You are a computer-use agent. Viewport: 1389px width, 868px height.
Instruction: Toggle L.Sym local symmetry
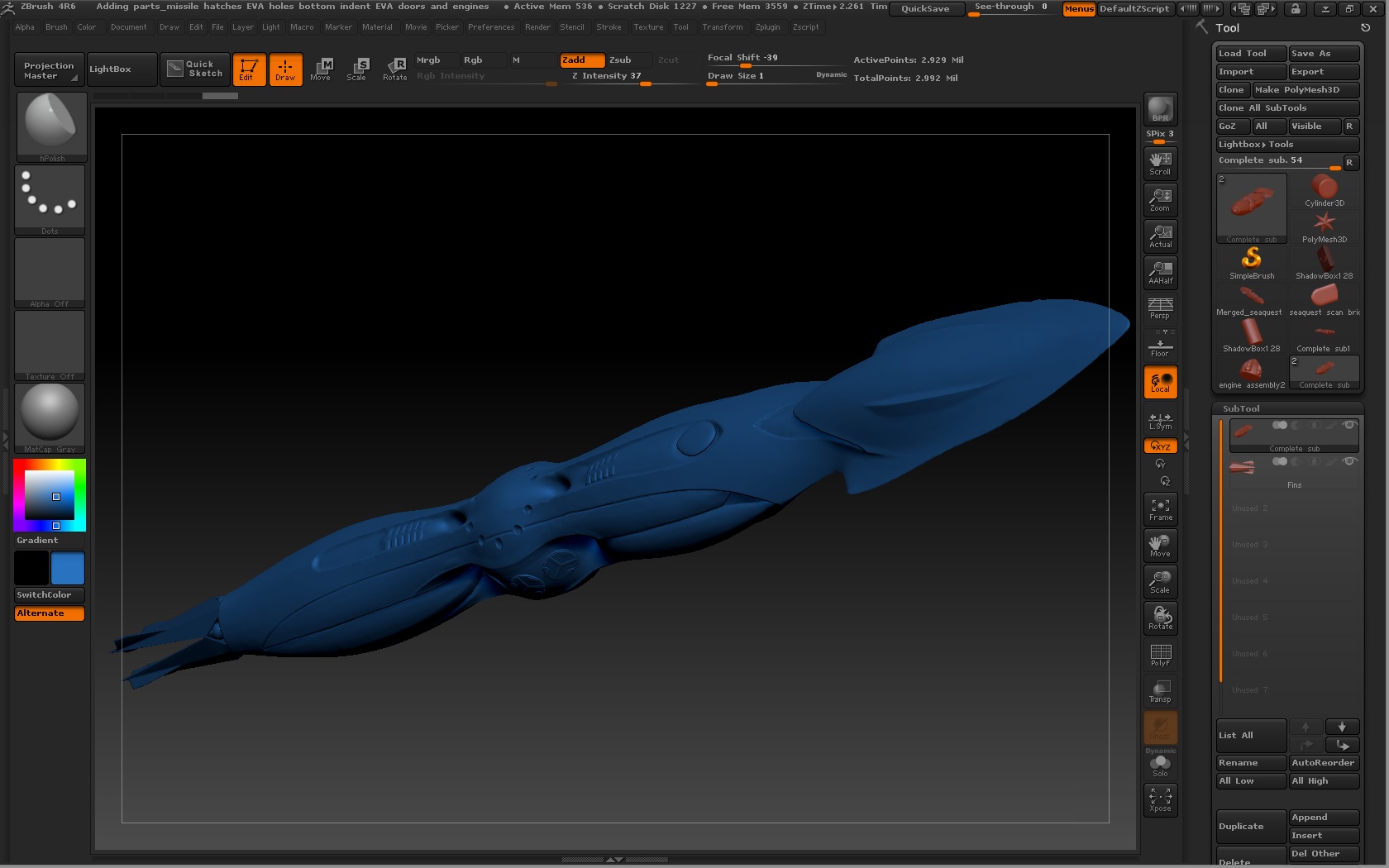pos(1160,420)
